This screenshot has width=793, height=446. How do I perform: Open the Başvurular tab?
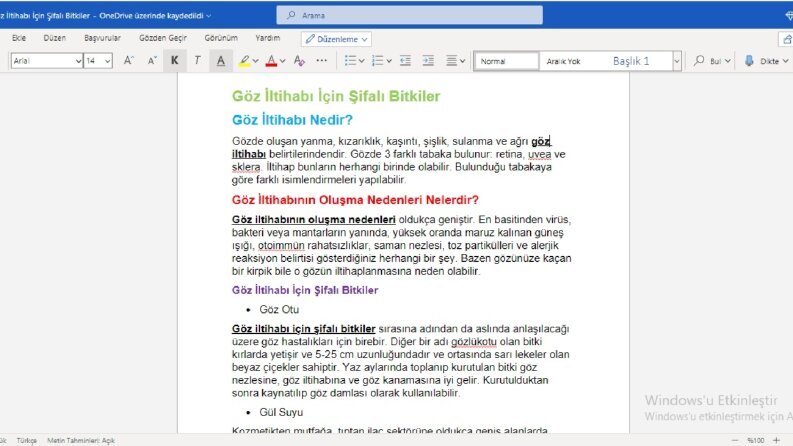(102, 38)
